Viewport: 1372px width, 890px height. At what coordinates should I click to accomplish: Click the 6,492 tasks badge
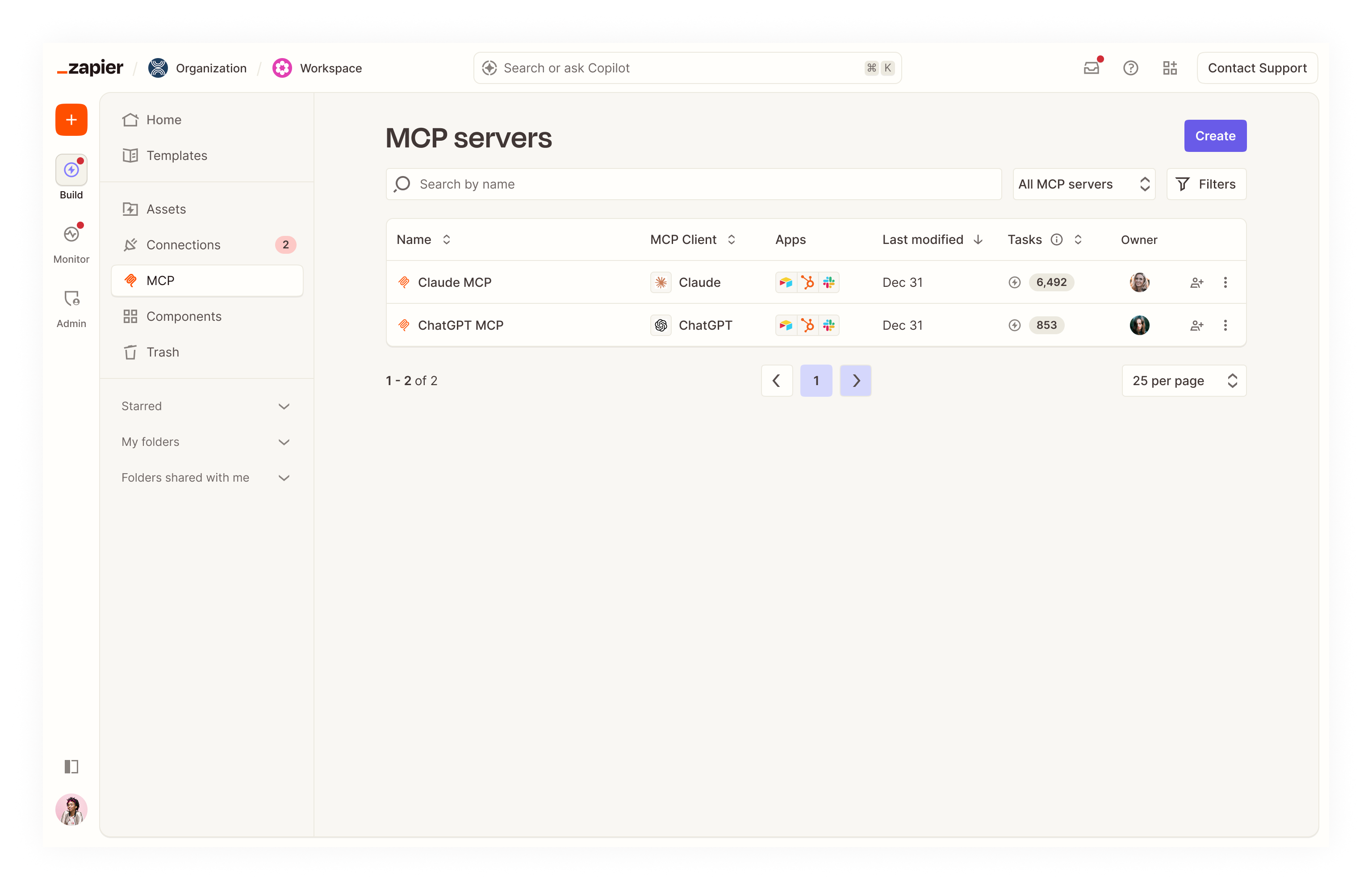(x=1051, y=283)
